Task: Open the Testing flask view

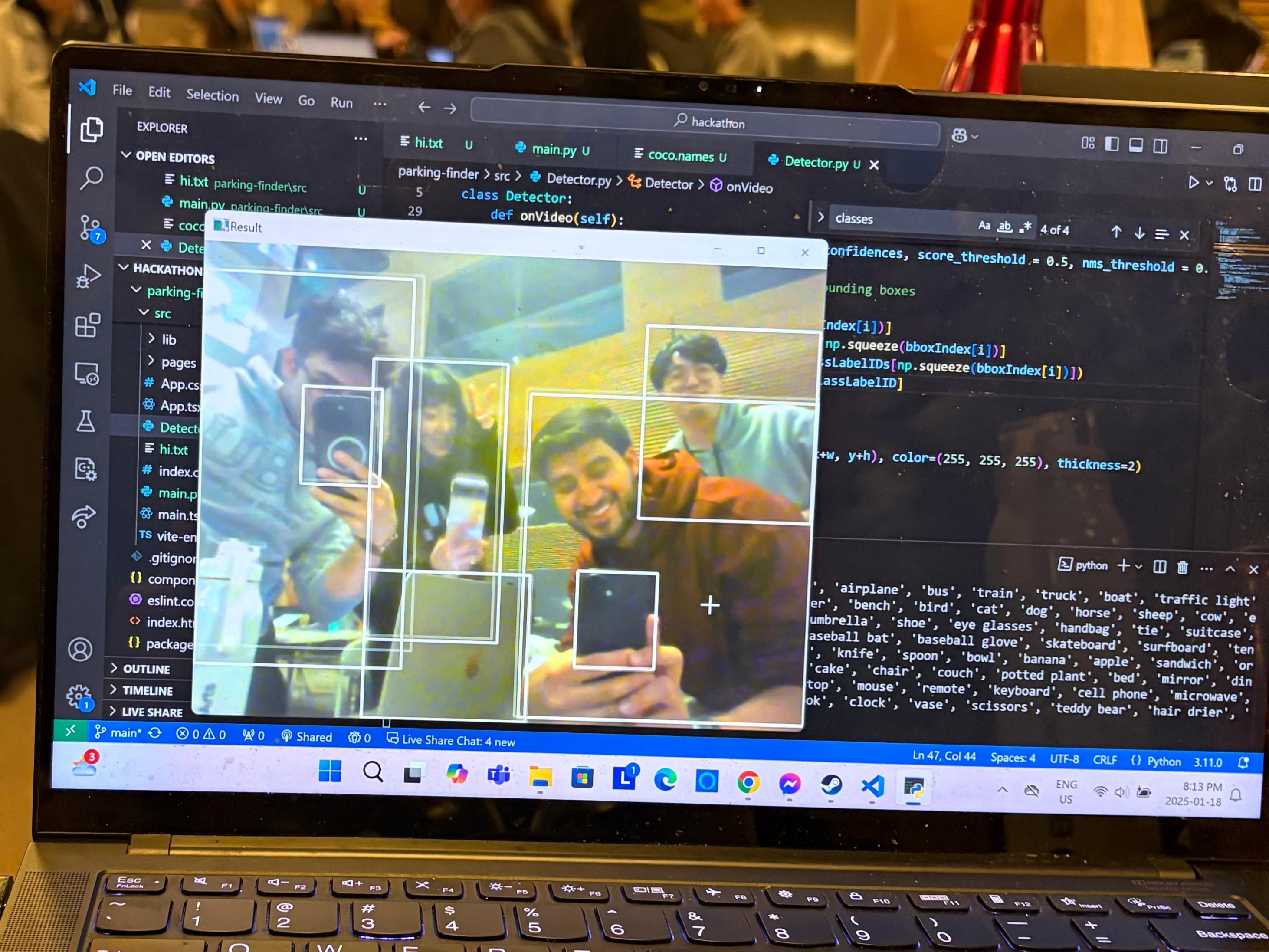Action: [85, 421]
